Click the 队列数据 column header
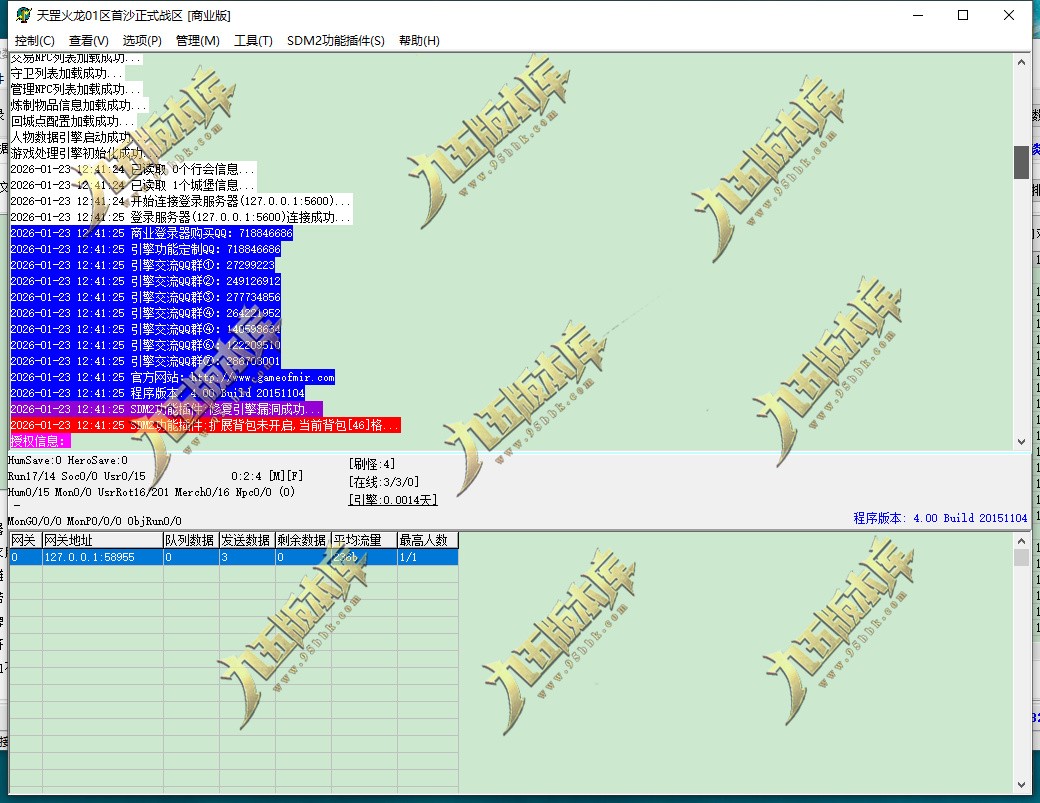1040x803 pixels. pos(191,540)
